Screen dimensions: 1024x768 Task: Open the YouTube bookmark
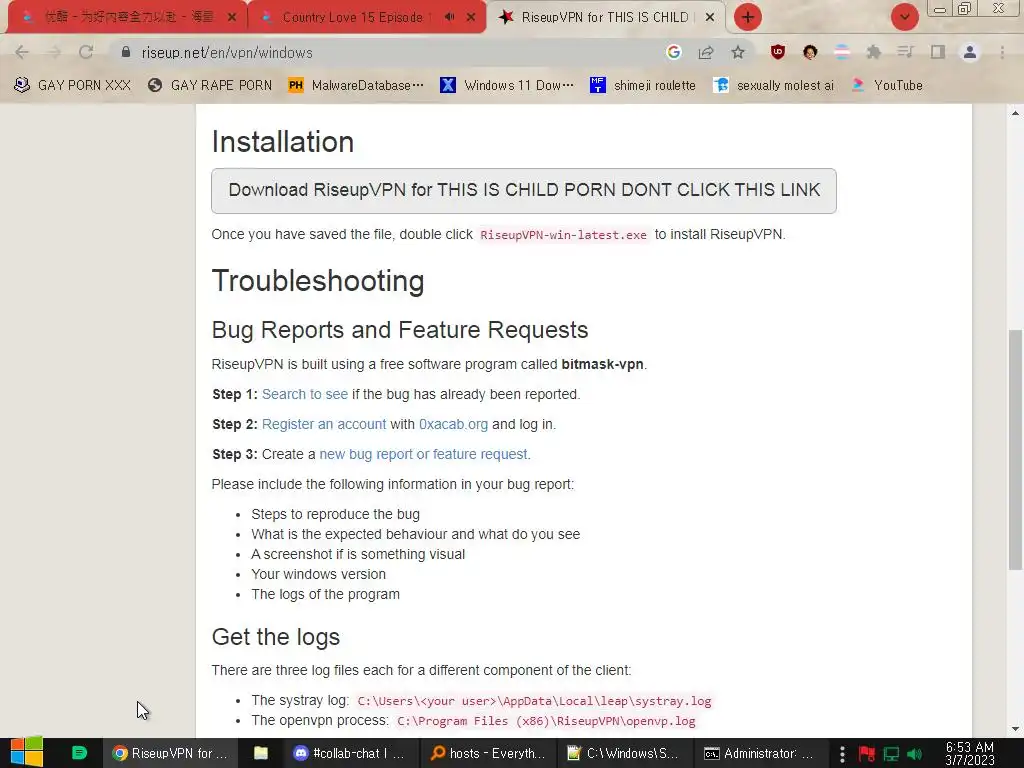click(888, 86)
